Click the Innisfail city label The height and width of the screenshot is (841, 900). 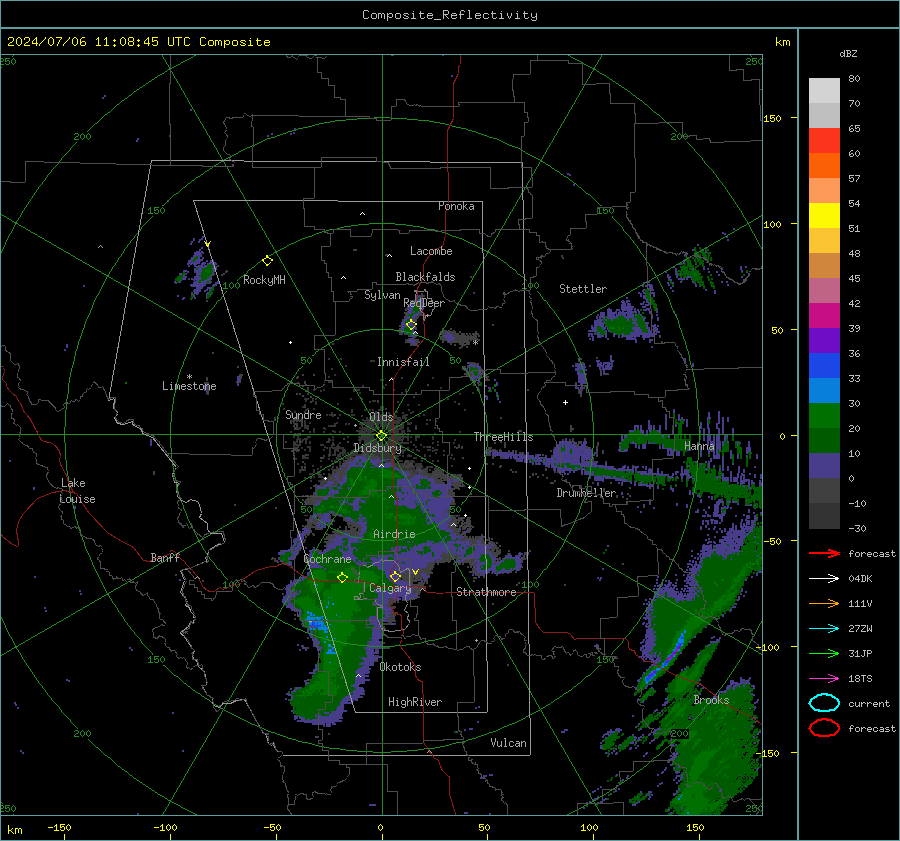pos(403,362)
